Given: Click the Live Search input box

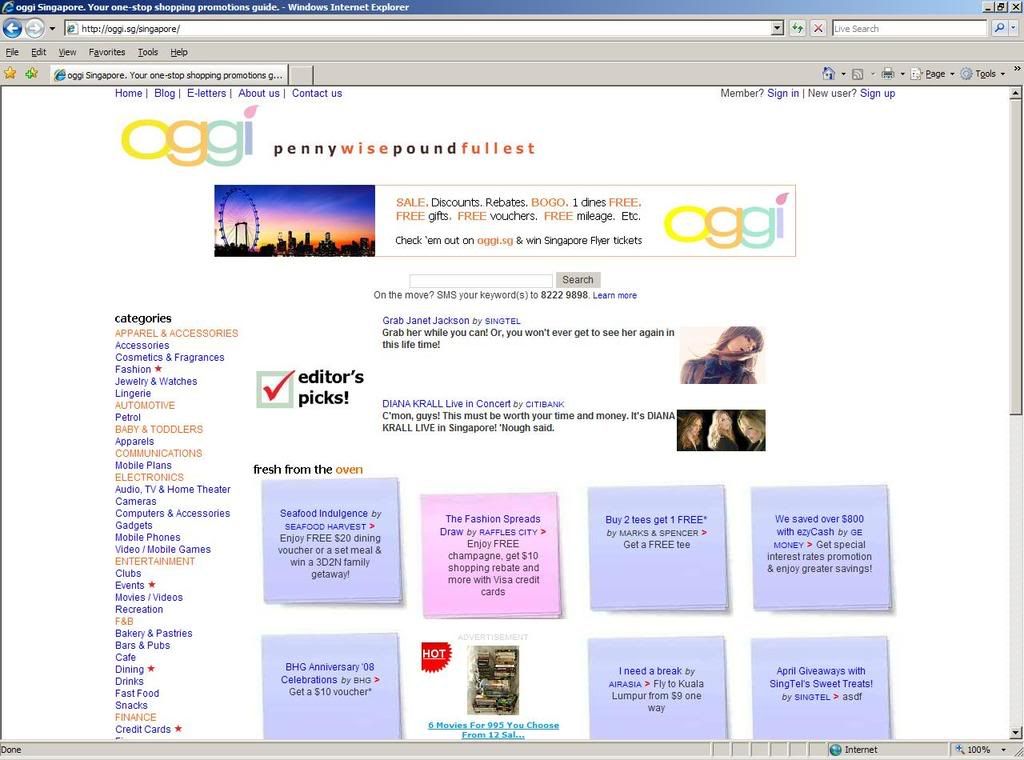Looking at the screenshot, I should (909, 28).
